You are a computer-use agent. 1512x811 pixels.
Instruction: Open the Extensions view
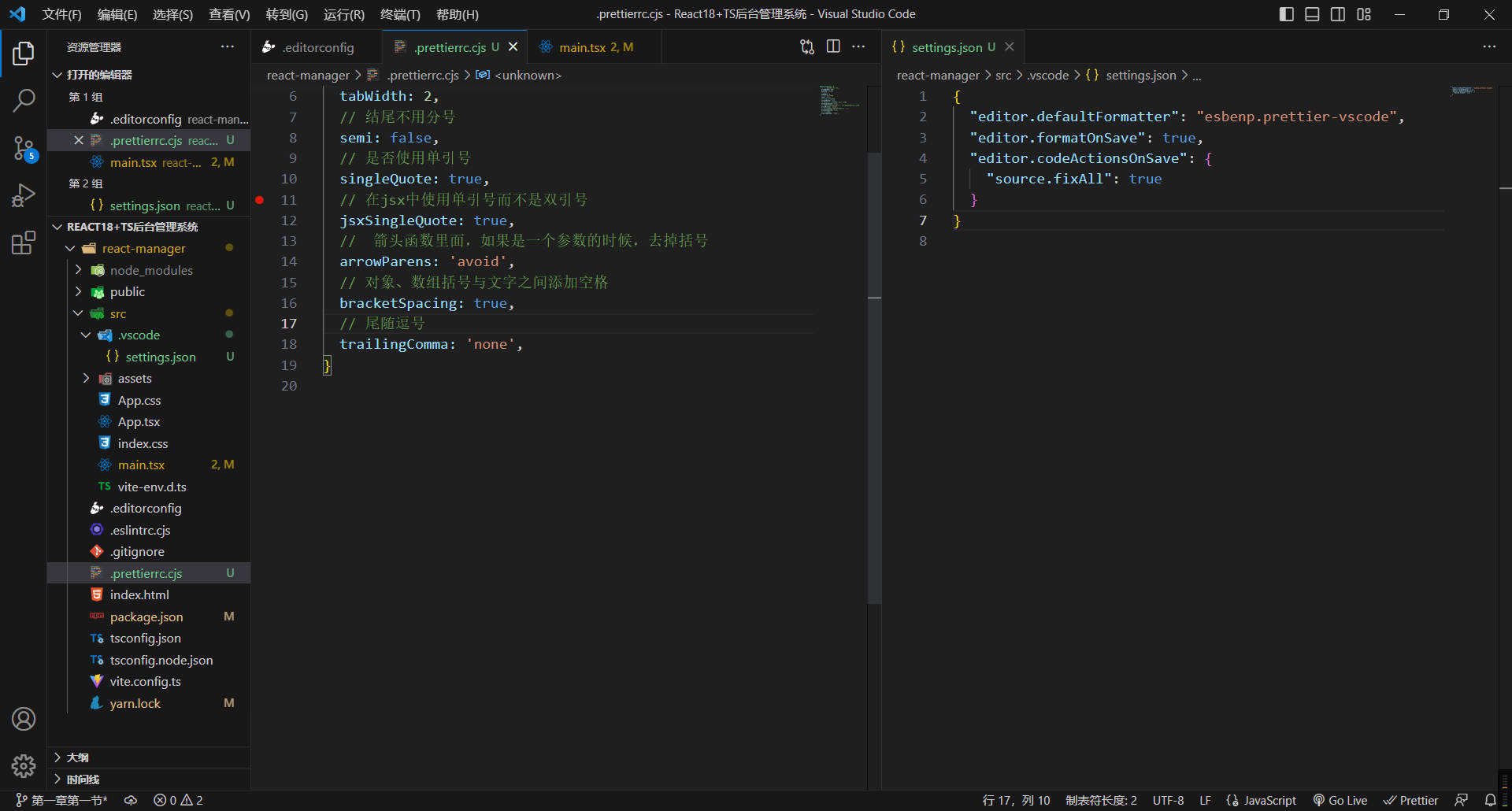(24, 243)
